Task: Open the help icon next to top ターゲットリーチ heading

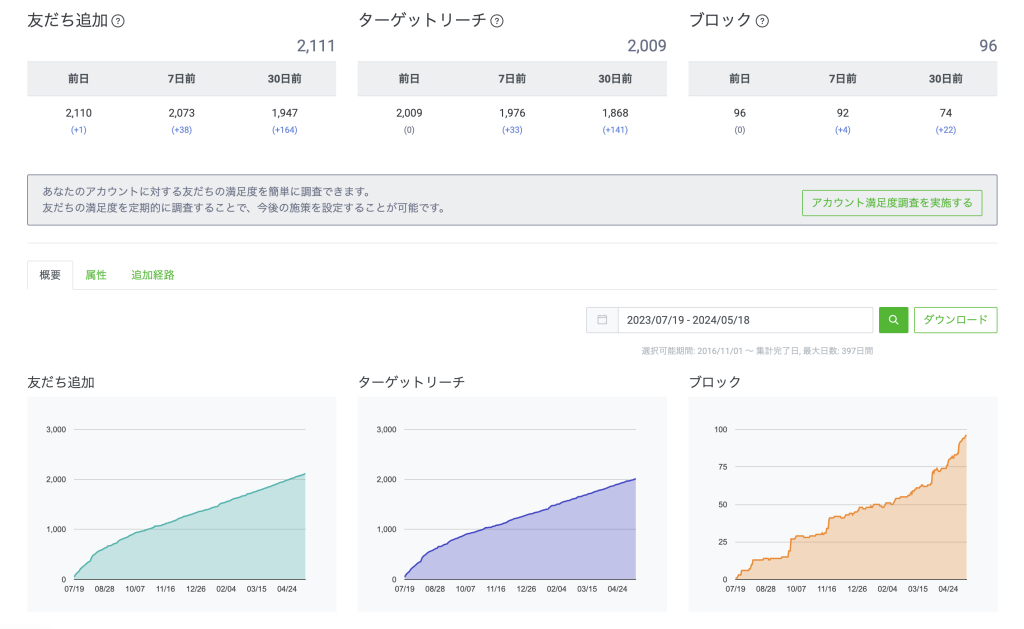Action: (x=497, y=21)
